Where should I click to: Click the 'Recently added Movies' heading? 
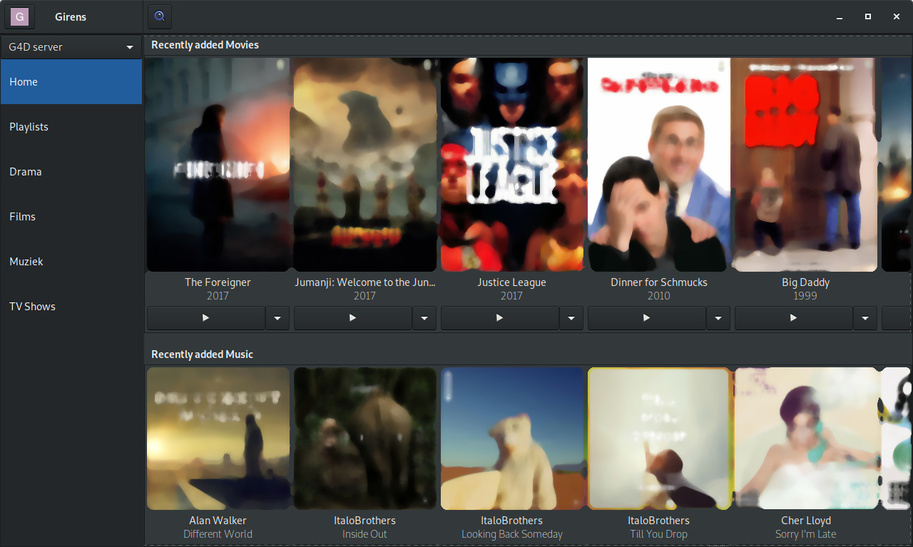[205, 45]
